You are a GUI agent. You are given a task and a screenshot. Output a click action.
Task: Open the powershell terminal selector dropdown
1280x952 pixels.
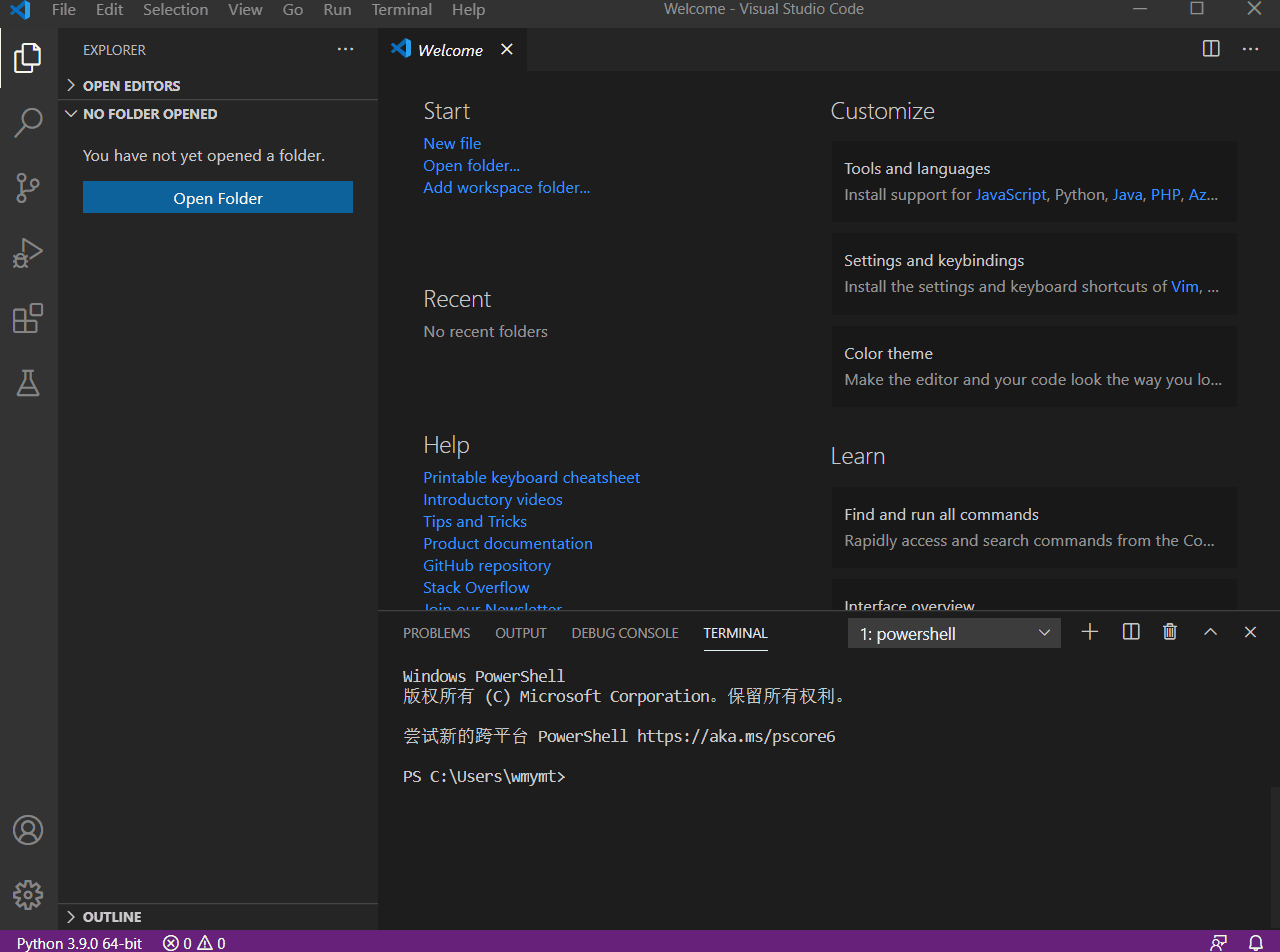(x=954, y=633)
